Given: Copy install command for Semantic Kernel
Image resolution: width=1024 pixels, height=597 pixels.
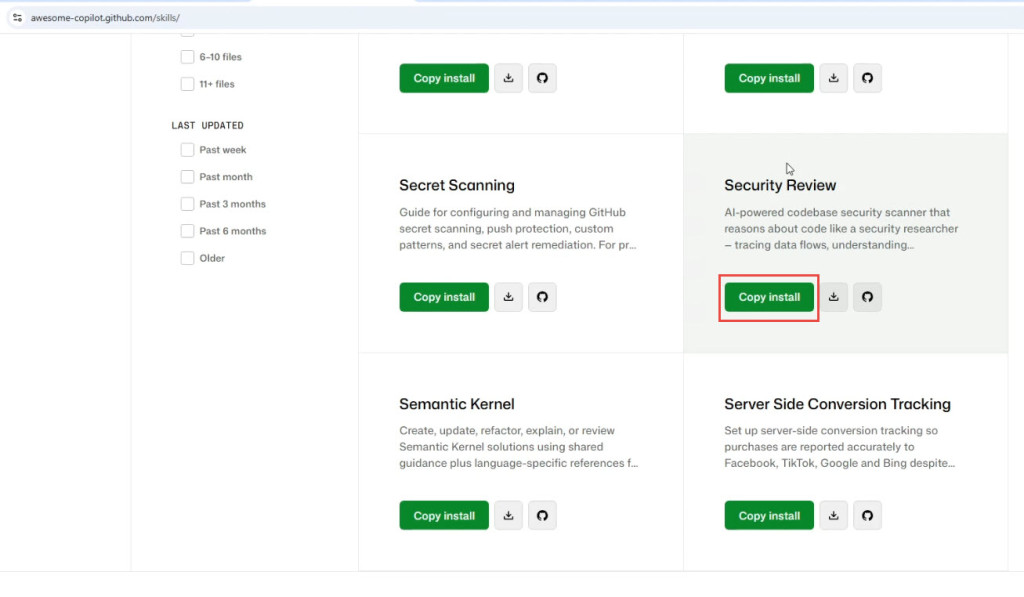Looking at the screenshot, I should point(444,515).
